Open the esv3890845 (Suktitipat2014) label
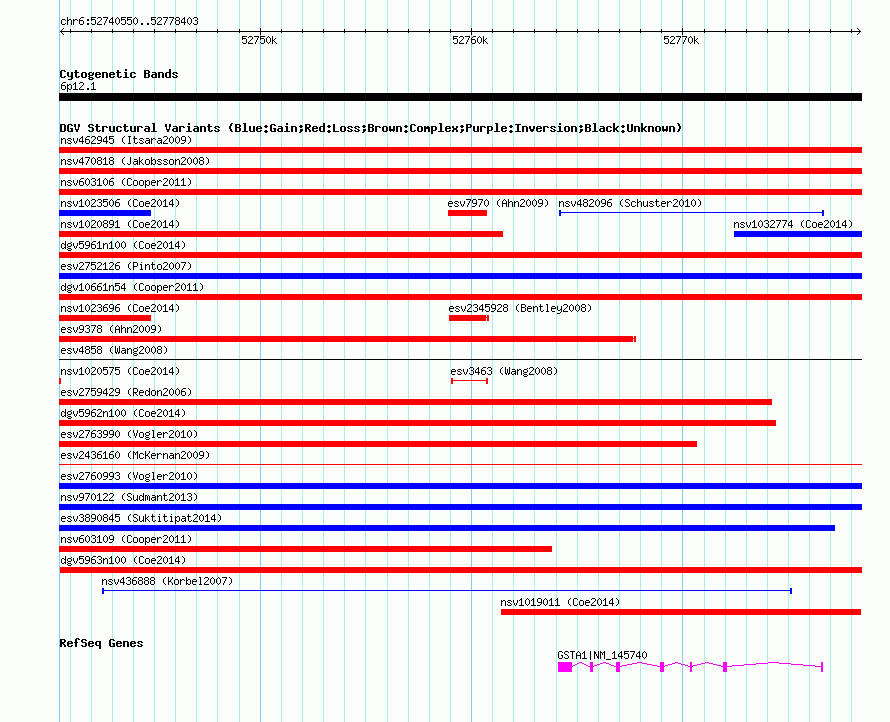The width and height of the screenshot is (890, 722). pos(141,518)
